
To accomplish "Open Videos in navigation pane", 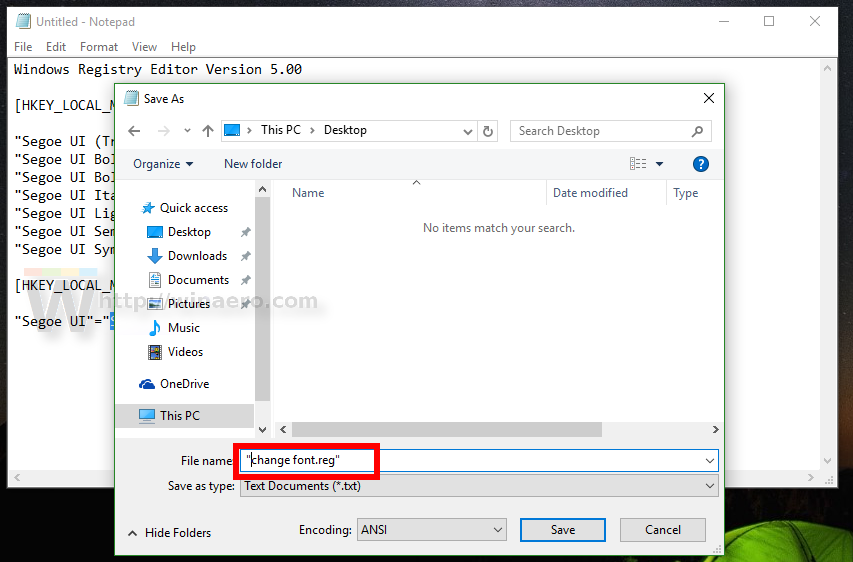I will (185, 351).
